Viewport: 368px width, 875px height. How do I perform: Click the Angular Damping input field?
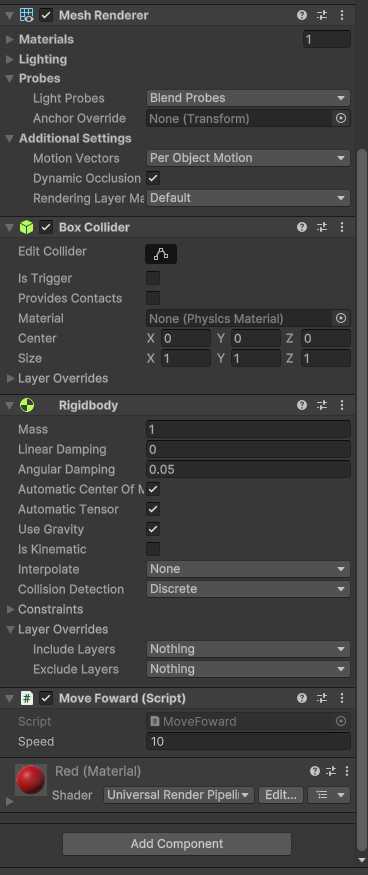pyautogui.click(x=248, y=469)
